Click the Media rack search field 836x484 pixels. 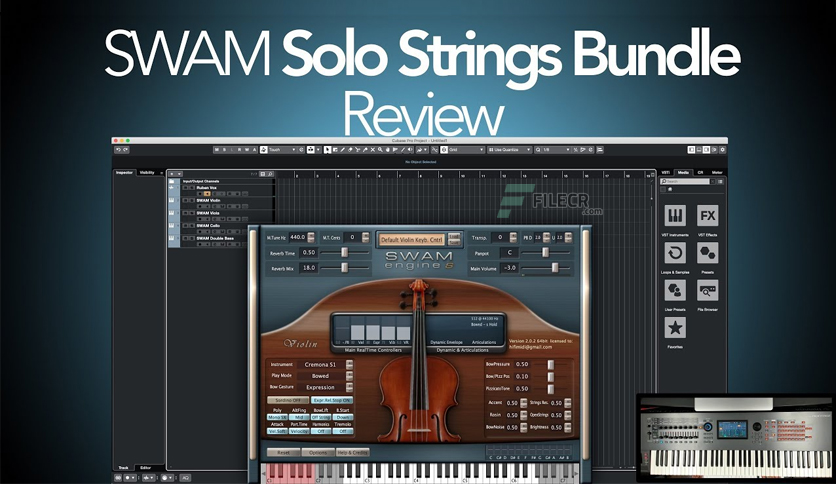pyautogui.click(x=686, y=182)
